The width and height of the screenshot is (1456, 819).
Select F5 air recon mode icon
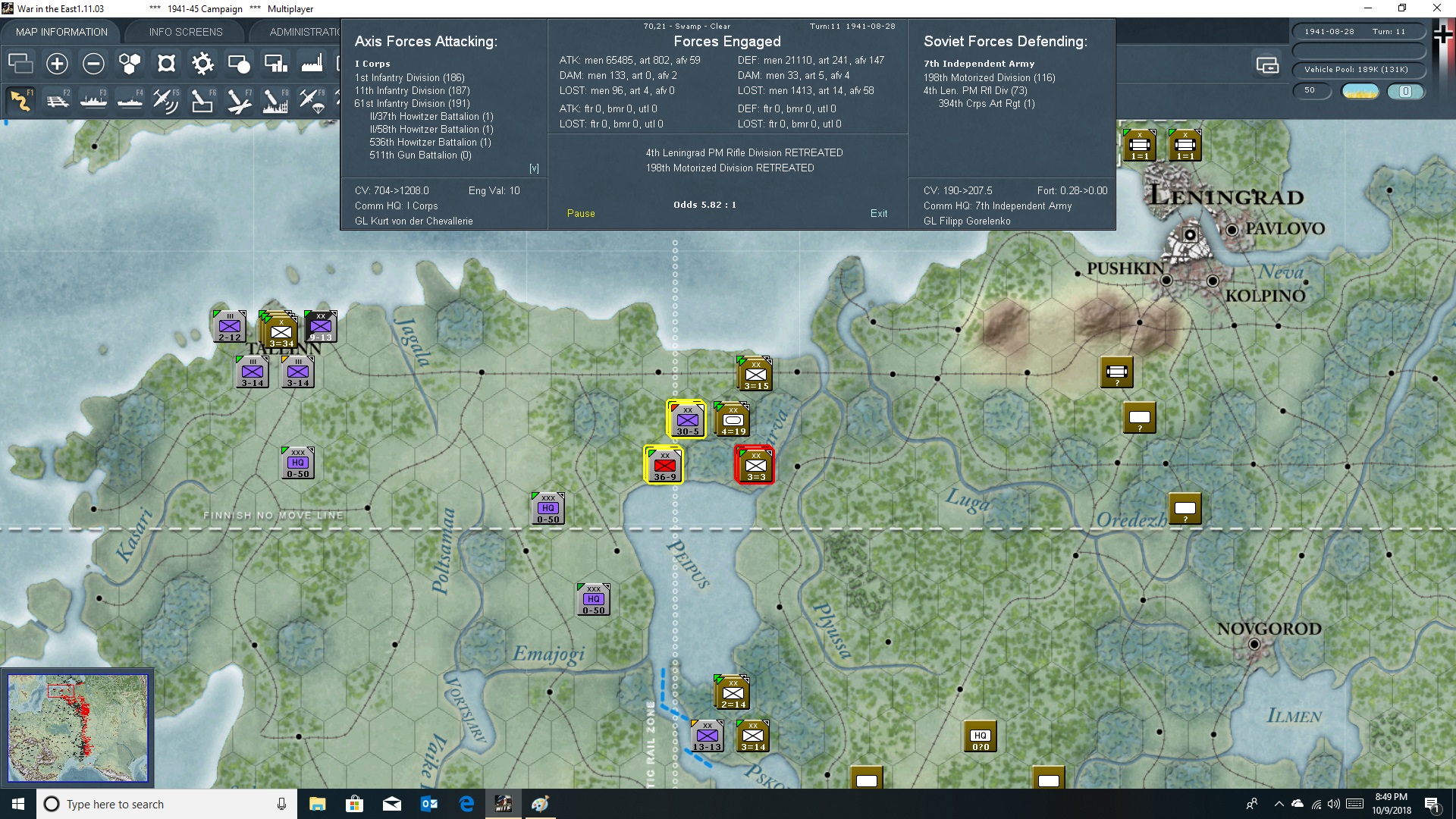pos(166,101)
